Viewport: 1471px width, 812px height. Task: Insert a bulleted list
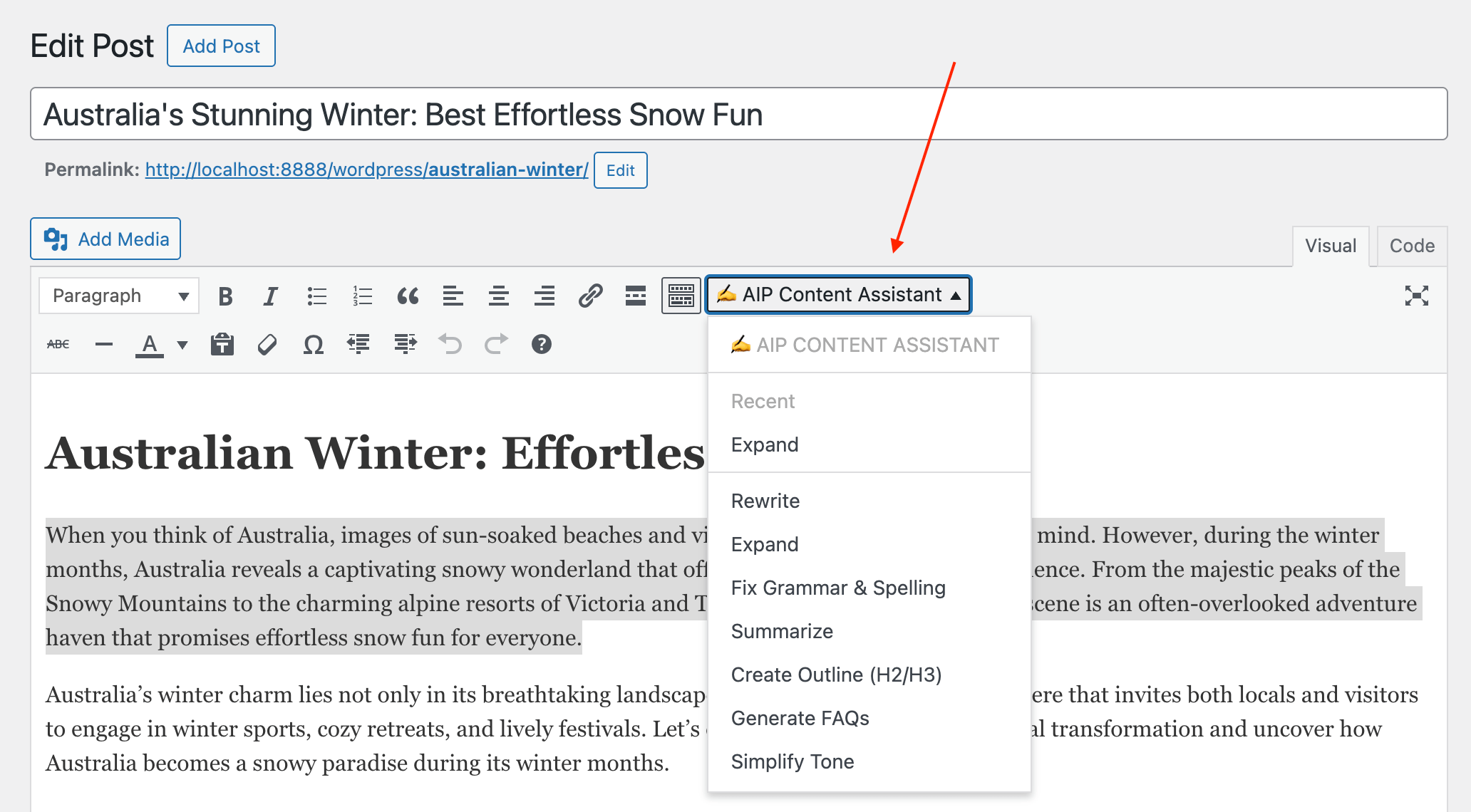[316, 296]
